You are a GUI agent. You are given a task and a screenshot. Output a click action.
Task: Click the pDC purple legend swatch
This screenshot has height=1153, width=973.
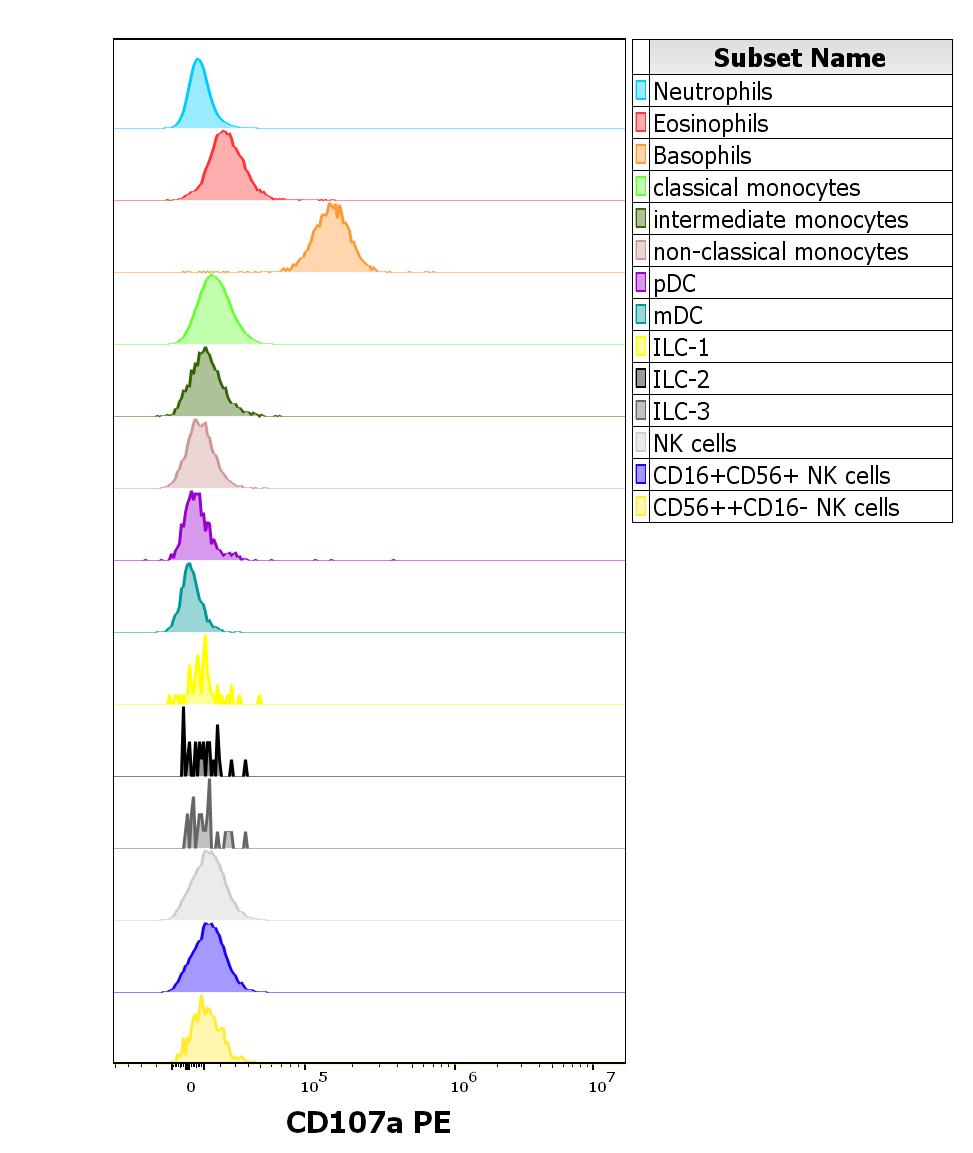[x=643, y=283]
